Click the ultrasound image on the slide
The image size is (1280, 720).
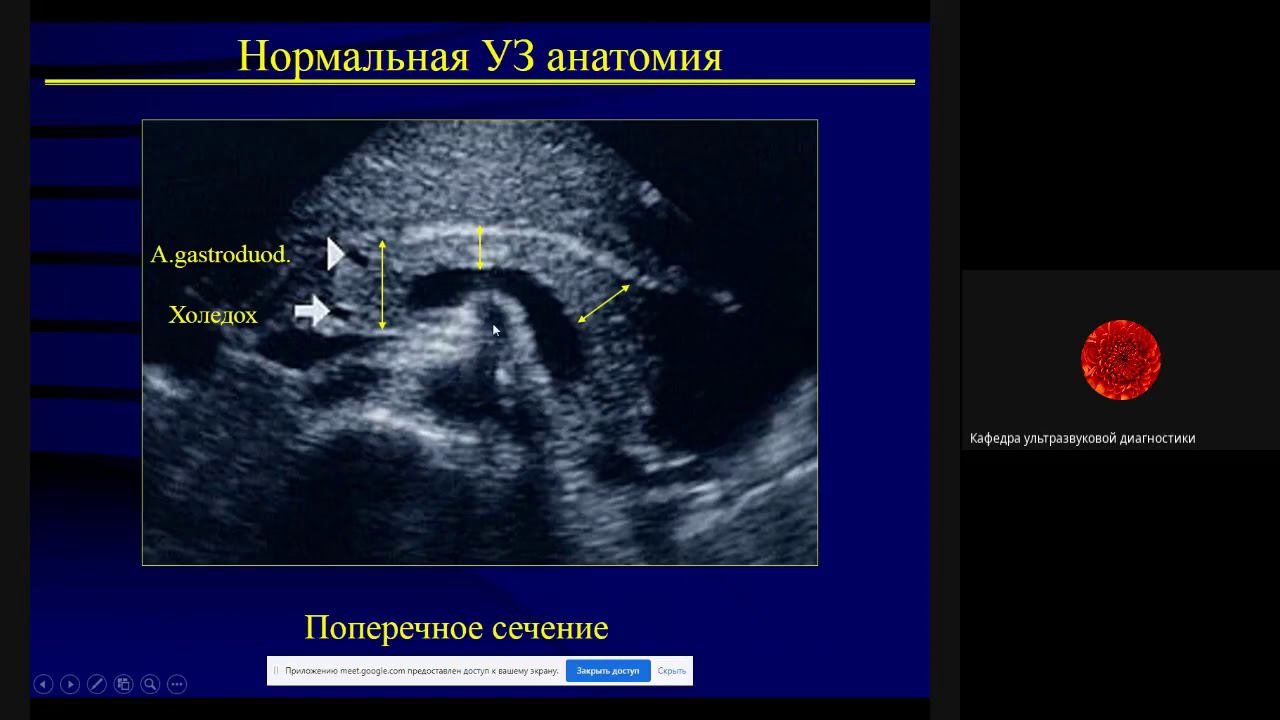(x=480, y=343)
